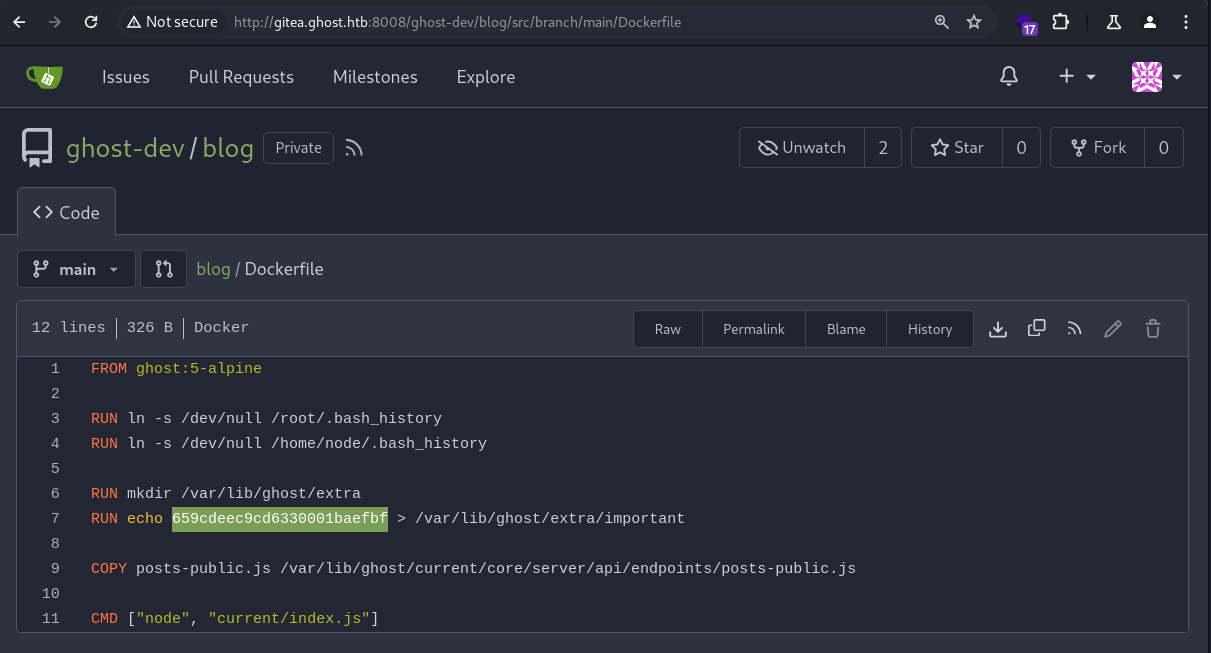
Task: Open the Pull Requests page
Action: 241,77
